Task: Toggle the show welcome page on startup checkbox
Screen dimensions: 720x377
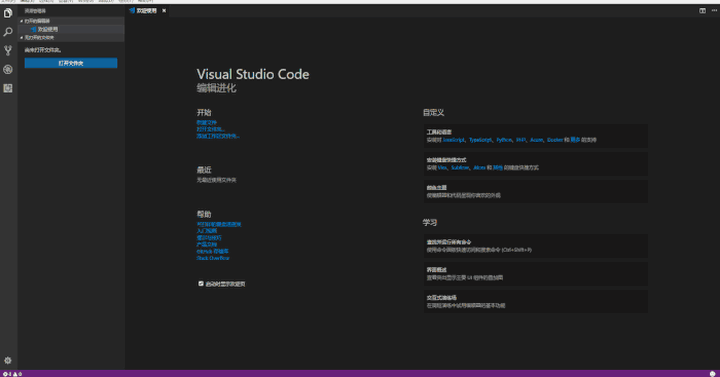Action: tap(201, 284)
